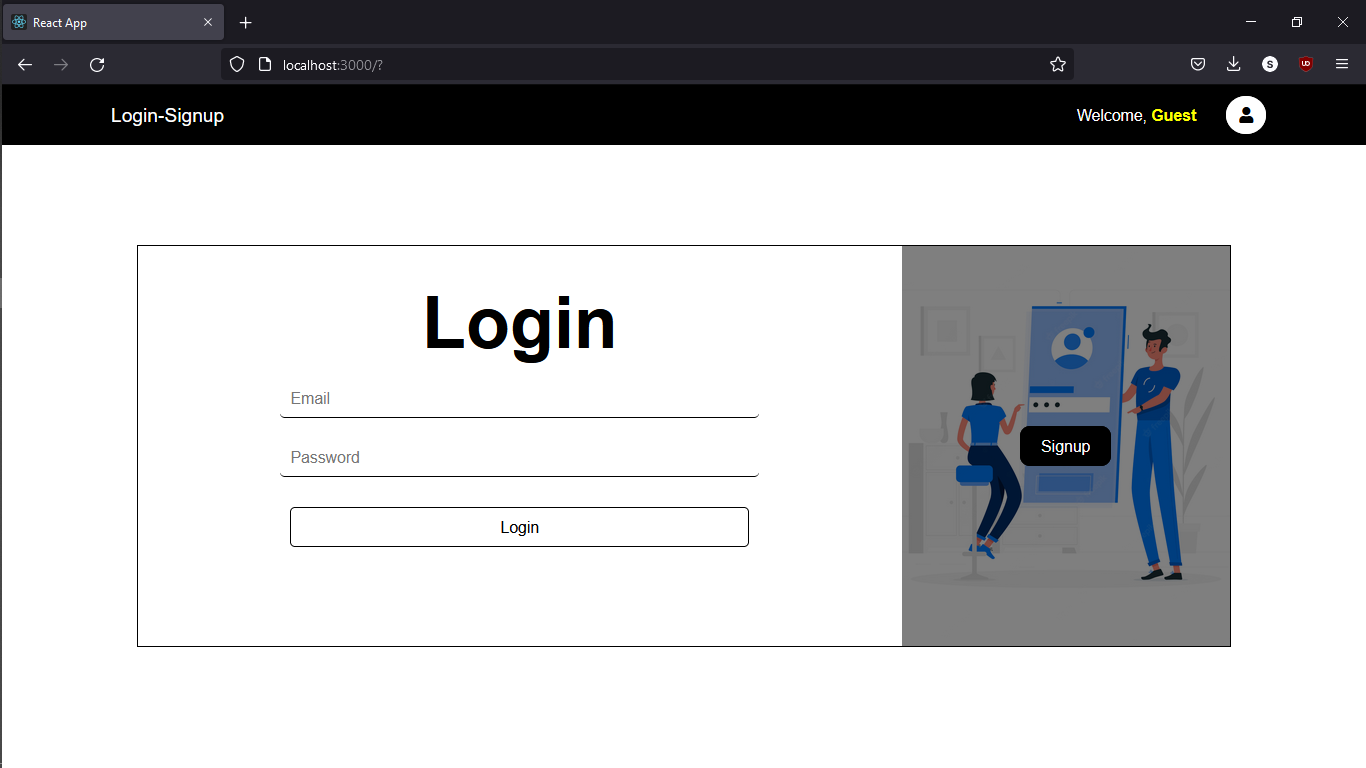1366x768 pixels.
Task: Click the Email input field
Action: [519, 399]
